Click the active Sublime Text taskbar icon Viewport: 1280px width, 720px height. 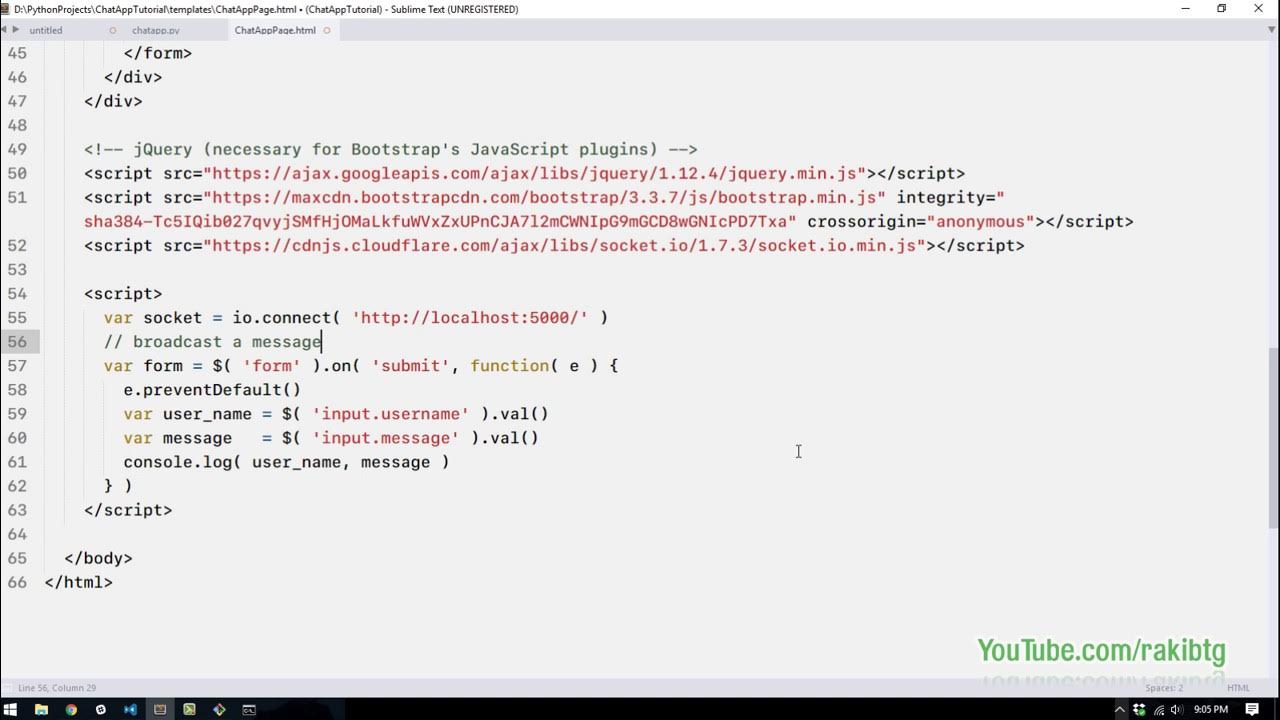click(160, 709)
